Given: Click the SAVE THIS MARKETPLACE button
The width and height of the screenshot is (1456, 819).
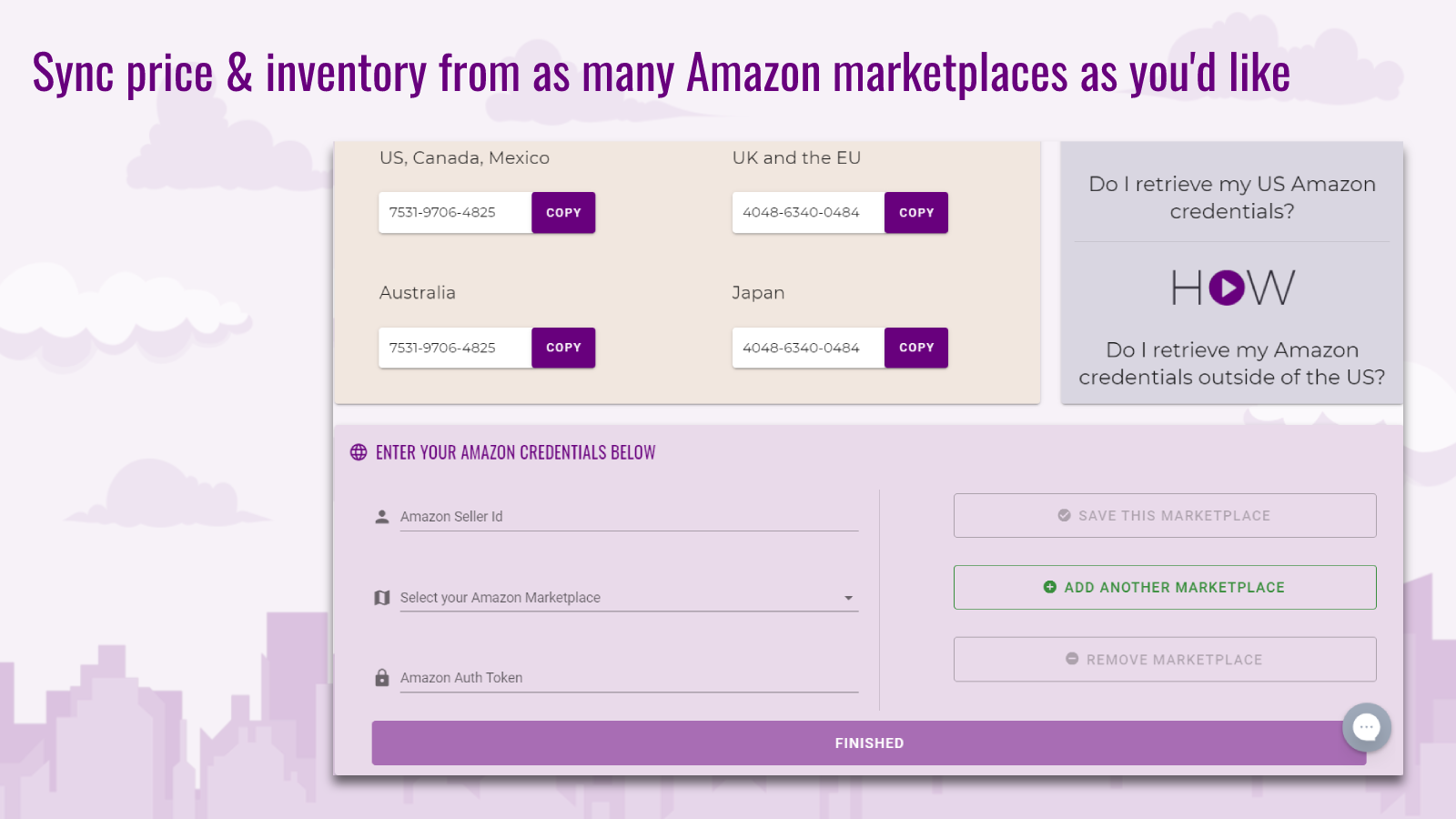Looking at the screenshot, I should tap(1165, 515).
